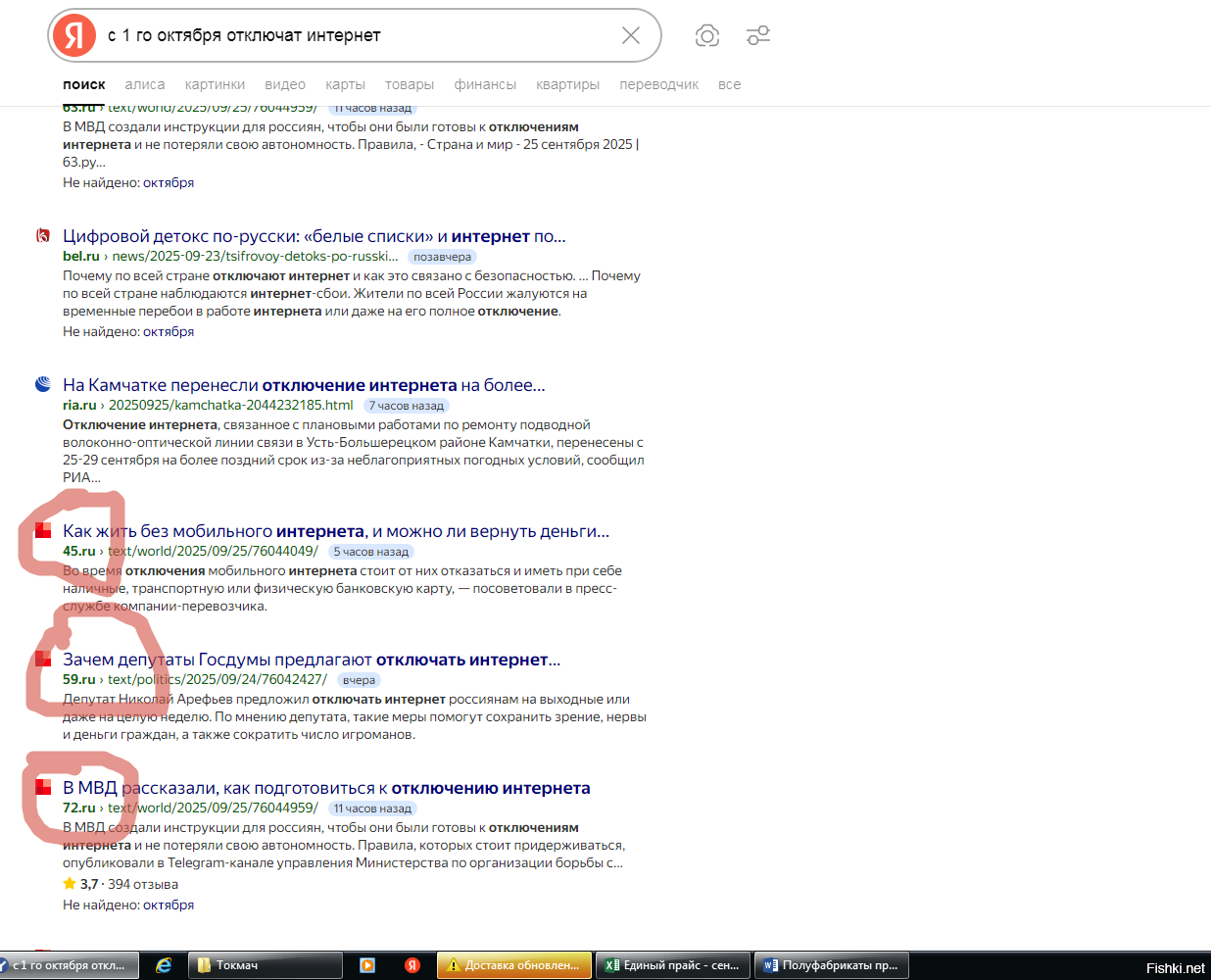Open image search camera icon
The width and height of the screenshot is (1211, 980).
[x=707, y=35]
